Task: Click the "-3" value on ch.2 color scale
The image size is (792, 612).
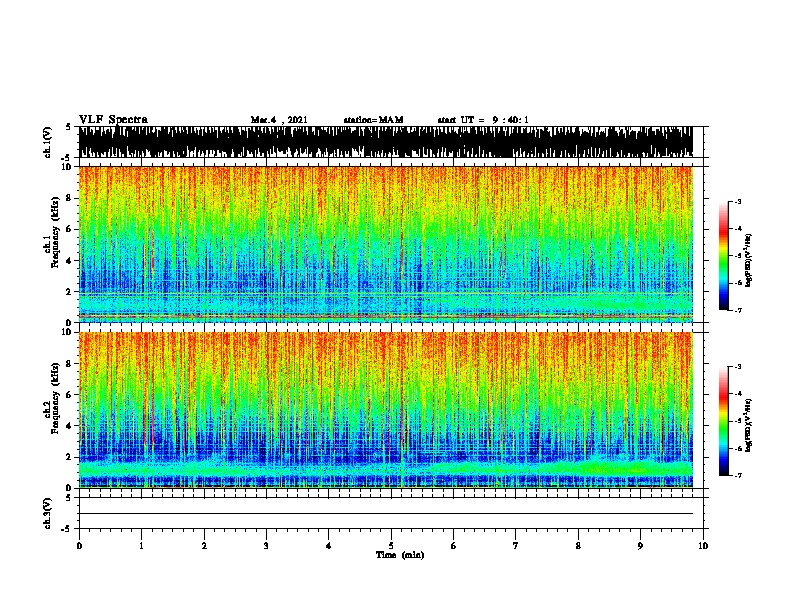Action: click(x=738, y=367)
